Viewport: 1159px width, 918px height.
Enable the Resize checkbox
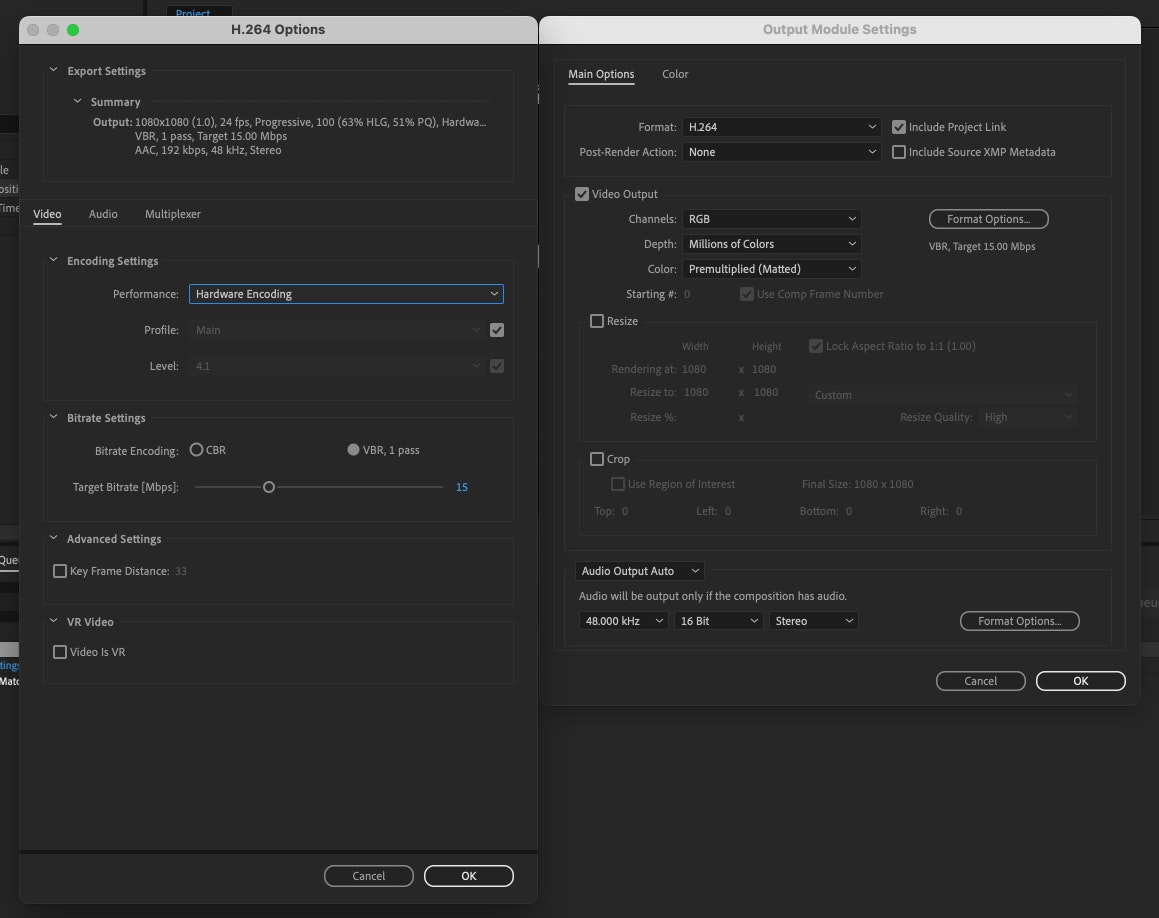pos(597,321)
